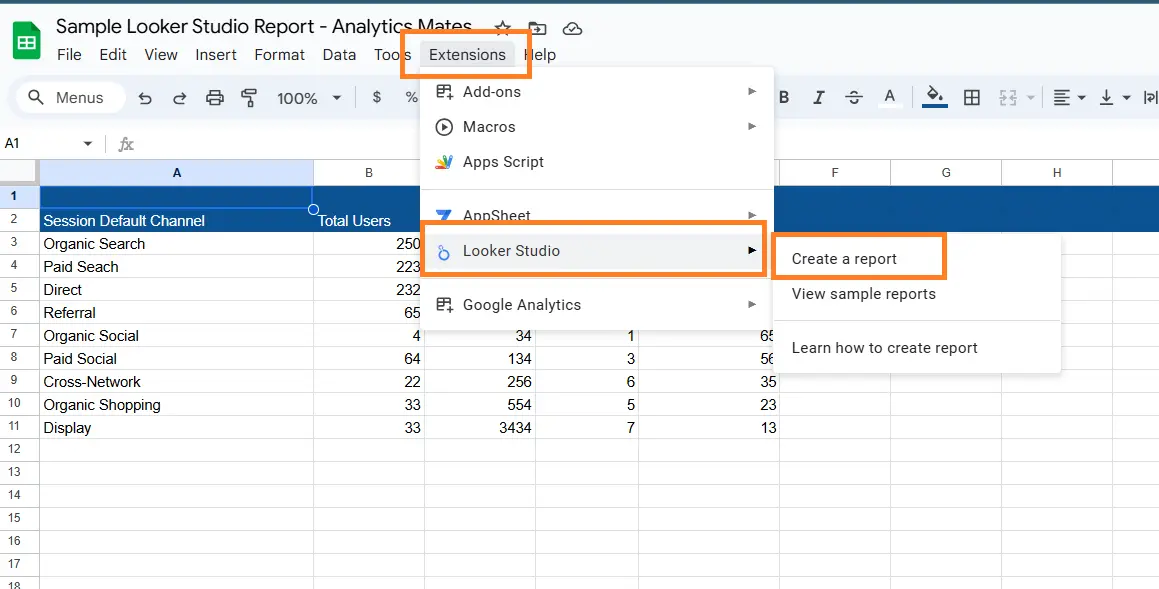Open the text color picker

(889, 98)
